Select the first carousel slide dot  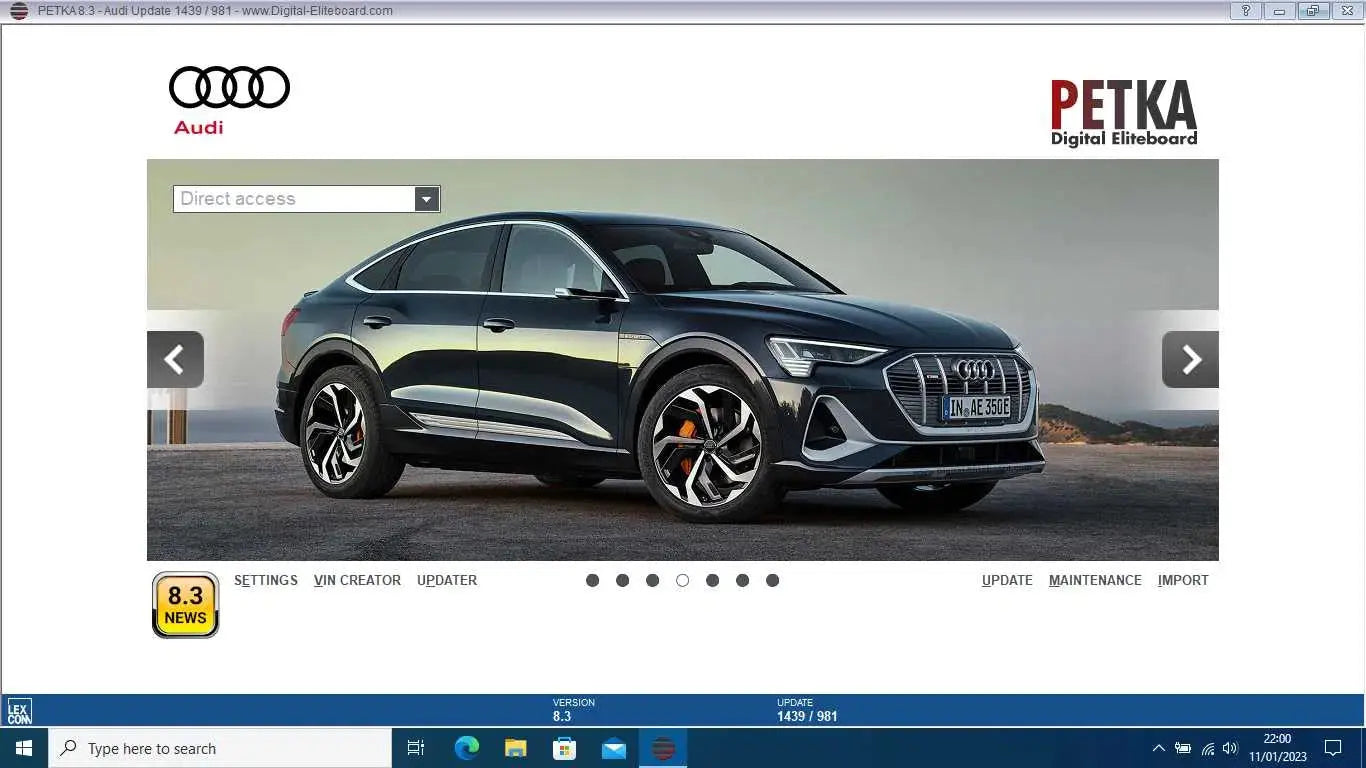tap(592, 580)
